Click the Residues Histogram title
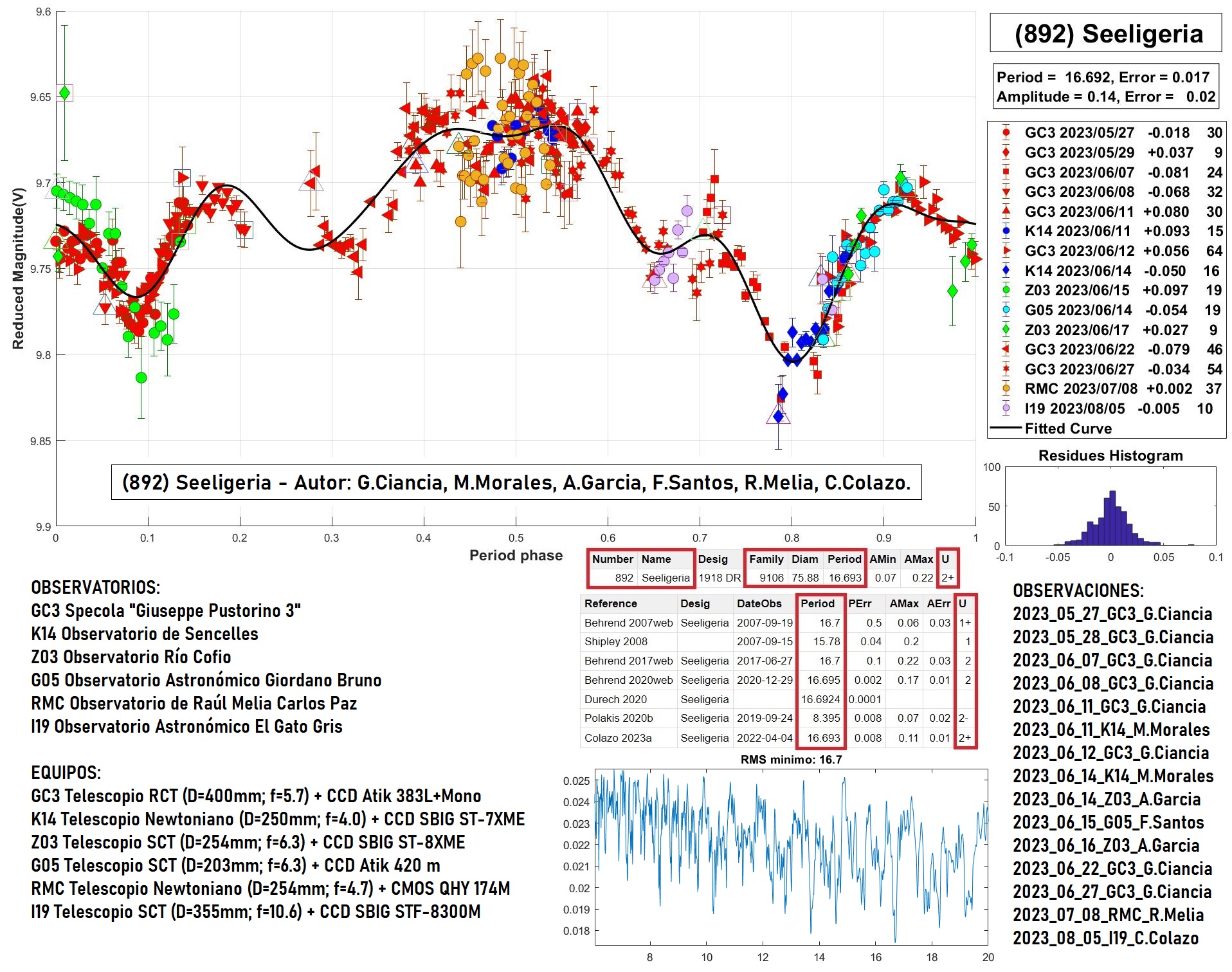 pyautogui.click(x=1110, y=455)
